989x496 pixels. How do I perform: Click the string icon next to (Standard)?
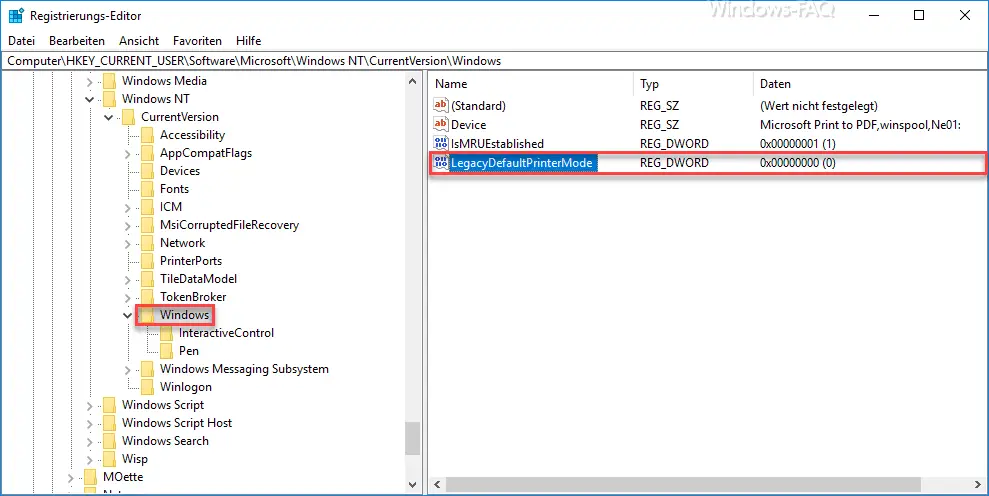pyautogui.click(x=441, y=105)
